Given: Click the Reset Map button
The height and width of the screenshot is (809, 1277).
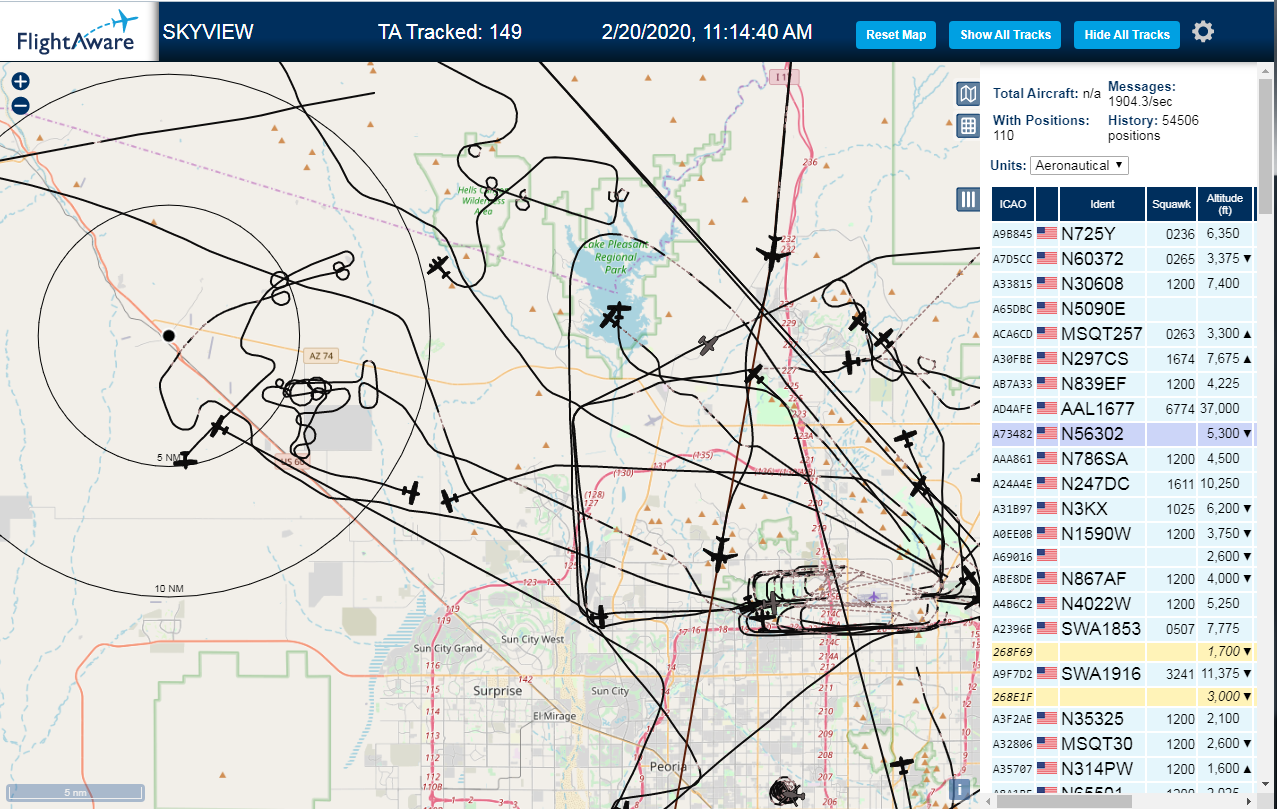Looking at the screenshot, I should [896, 35].
